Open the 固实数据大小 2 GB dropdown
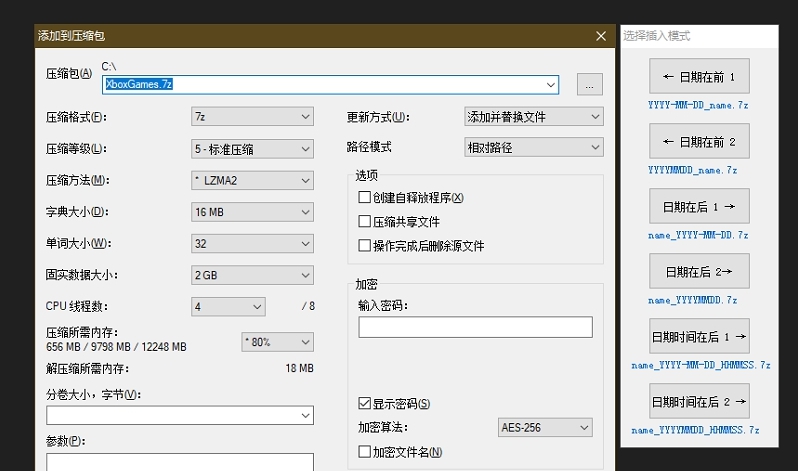This screenshot has width=798, height=471. point(252,275)
